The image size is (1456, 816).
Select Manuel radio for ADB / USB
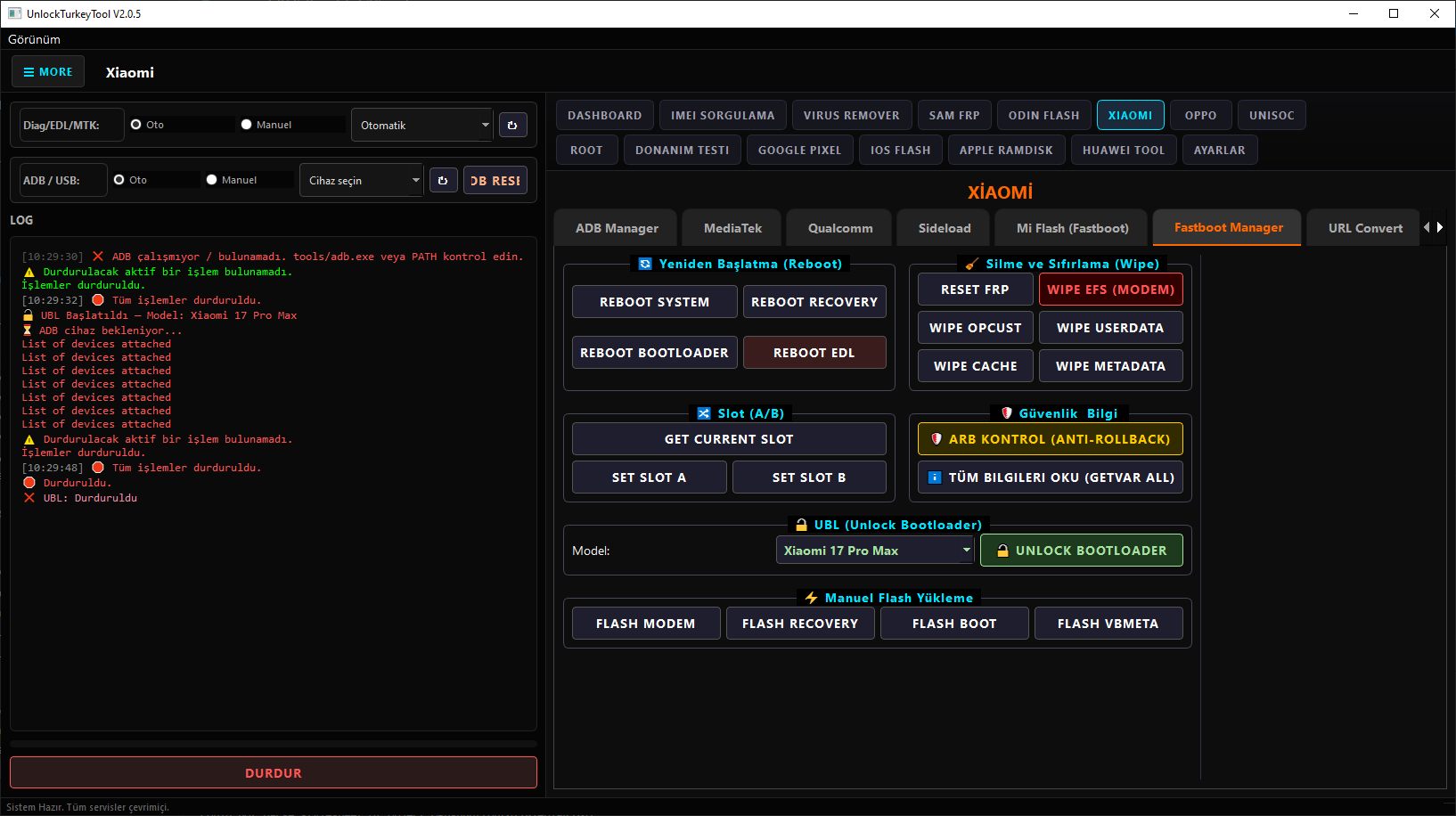pos(212,180)
